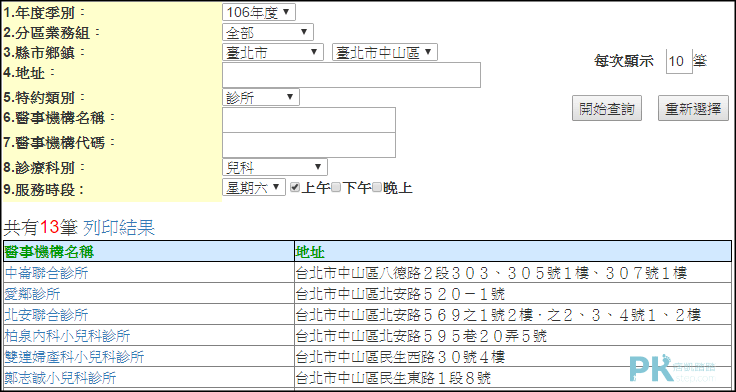Open the 鄭志誠小兒科診所 link
The height and width of the screenshot is (392, 736).
pyautogui.click(x=60, y=377)
